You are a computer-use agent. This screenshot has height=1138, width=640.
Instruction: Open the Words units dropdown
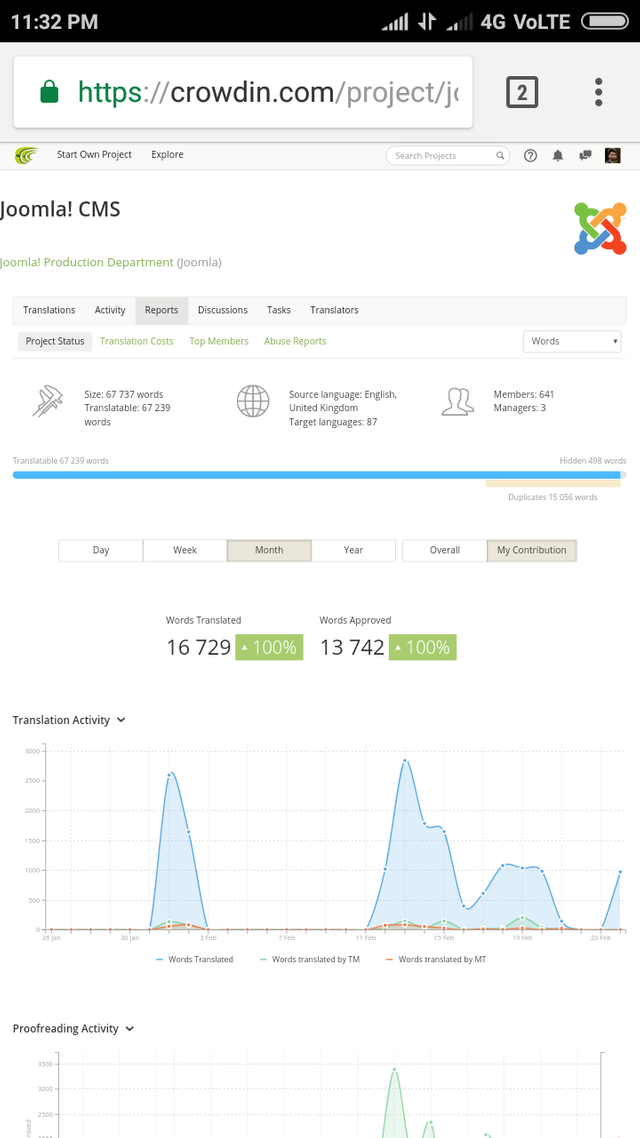(x=572, y=341)
